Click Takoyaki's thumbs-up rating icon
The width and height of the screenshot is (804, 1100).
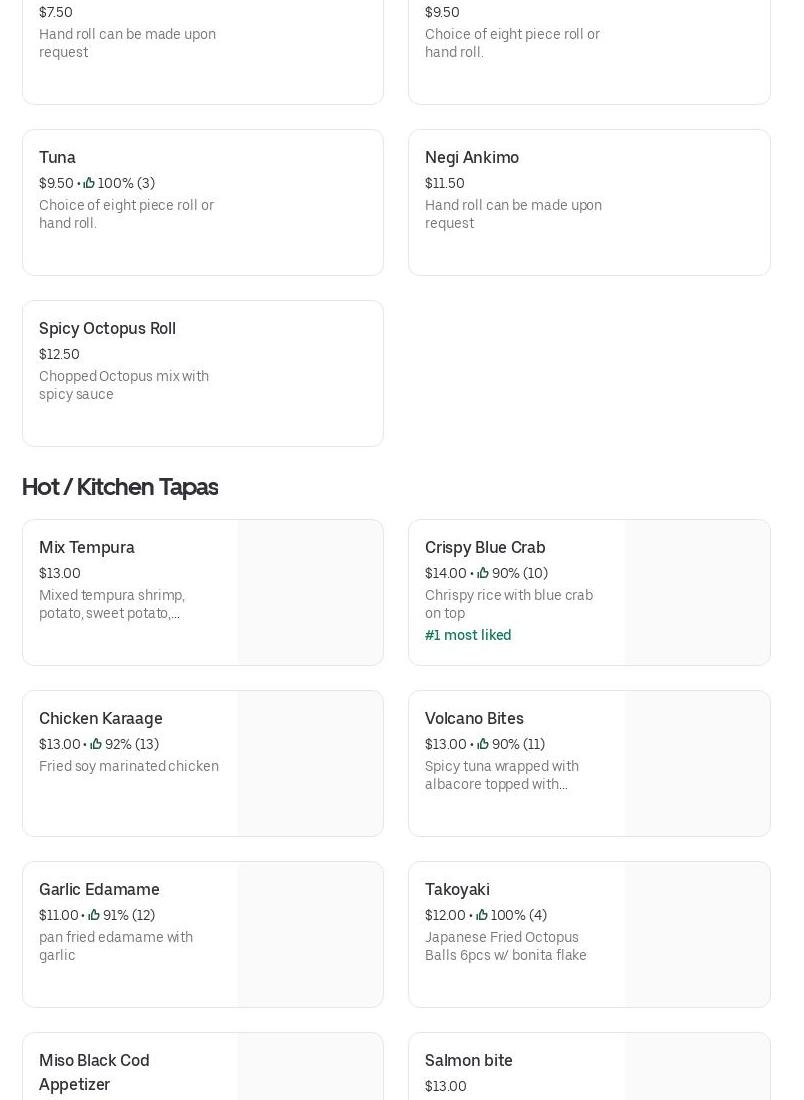coord(482,915)
